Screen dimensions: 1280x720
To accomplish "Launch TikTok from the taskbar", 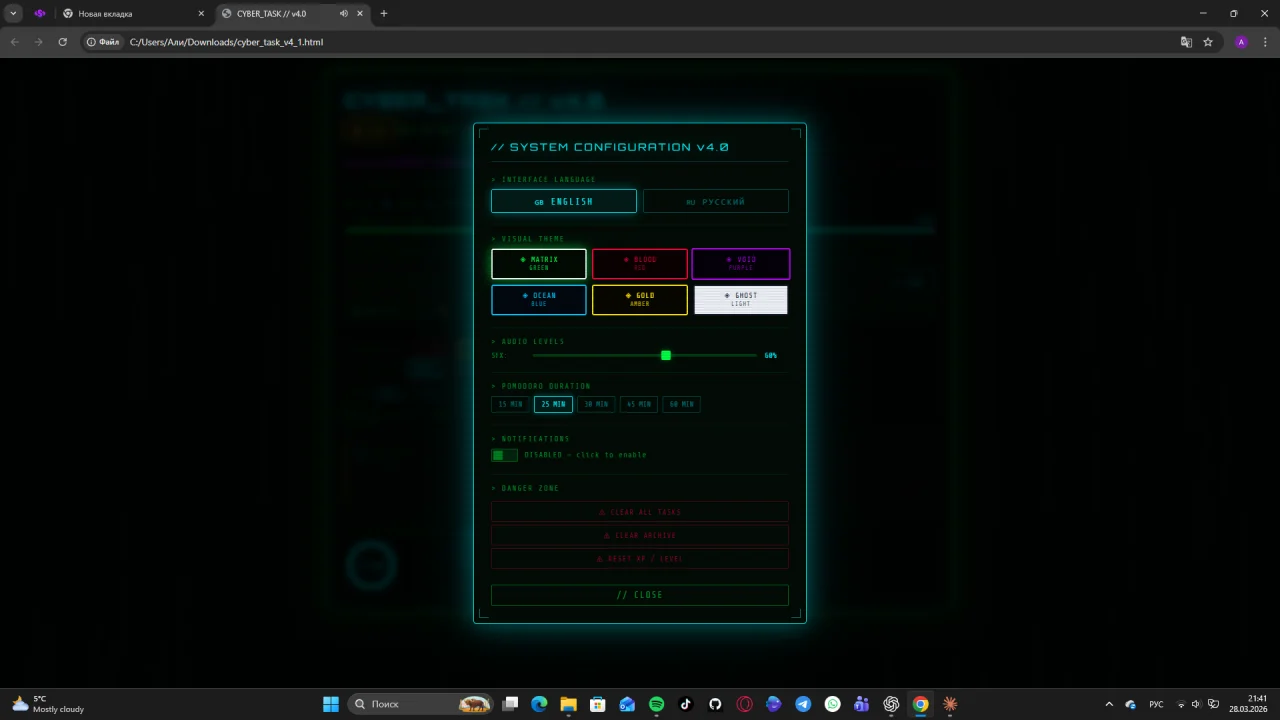I will point(685,704).
